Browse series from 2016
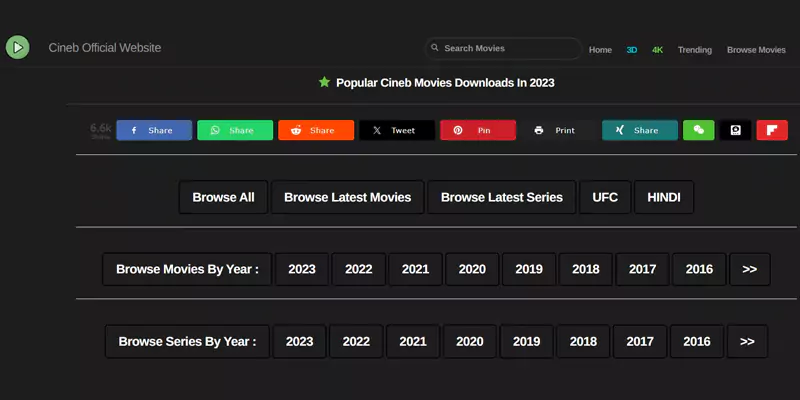 (696, 341)
